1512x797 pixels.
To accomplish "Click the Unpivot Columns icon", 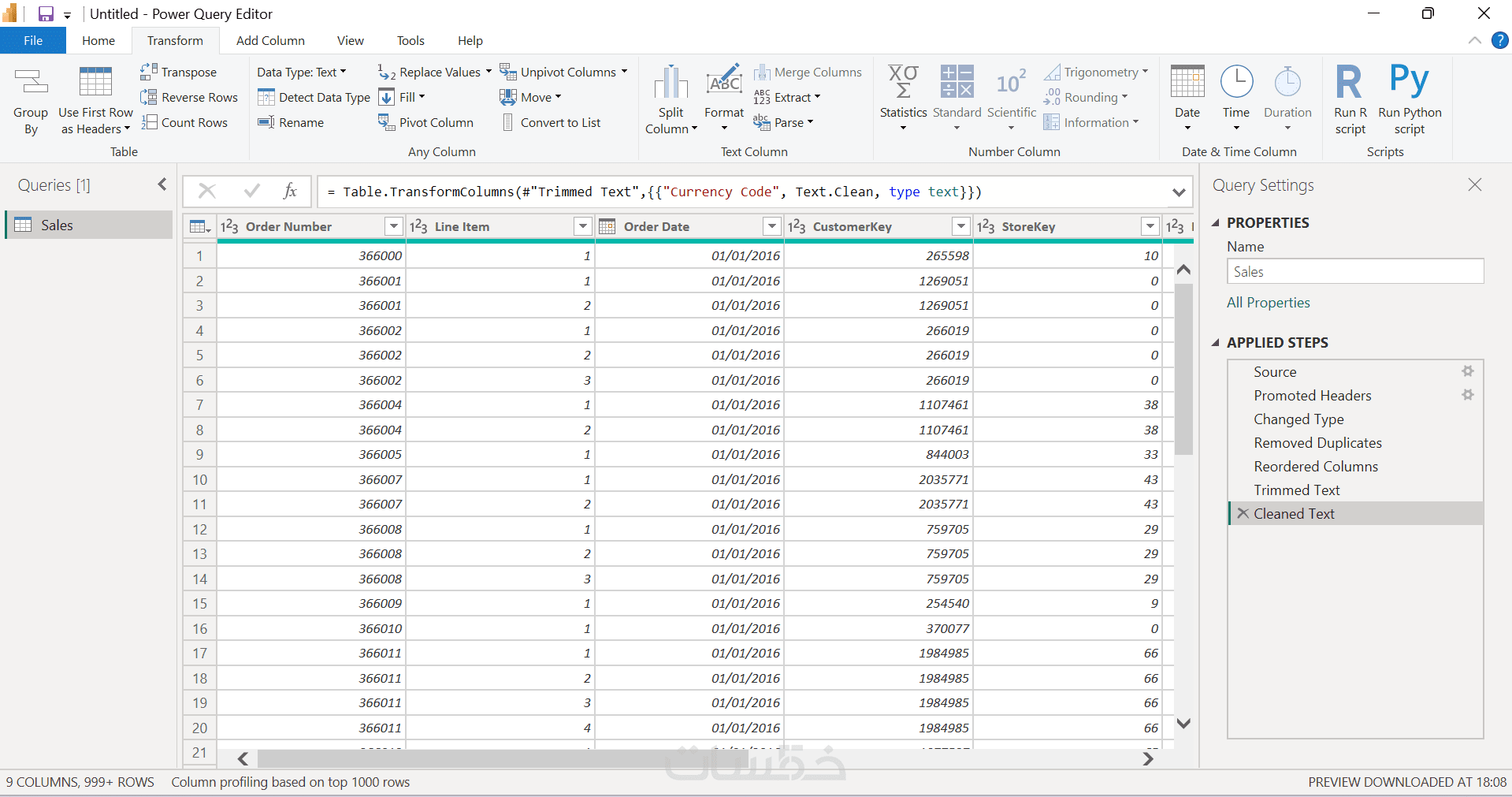I will click(x=507, y=72).
